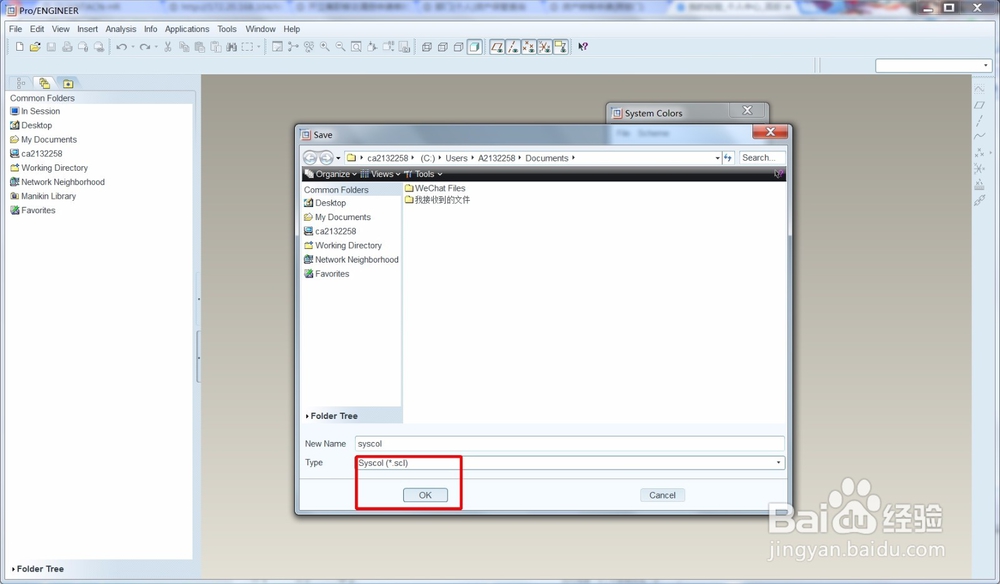Select Network Neighborhood in Save dialog
This screenshot has width=1000, height=584.
(x=351, y=259)
